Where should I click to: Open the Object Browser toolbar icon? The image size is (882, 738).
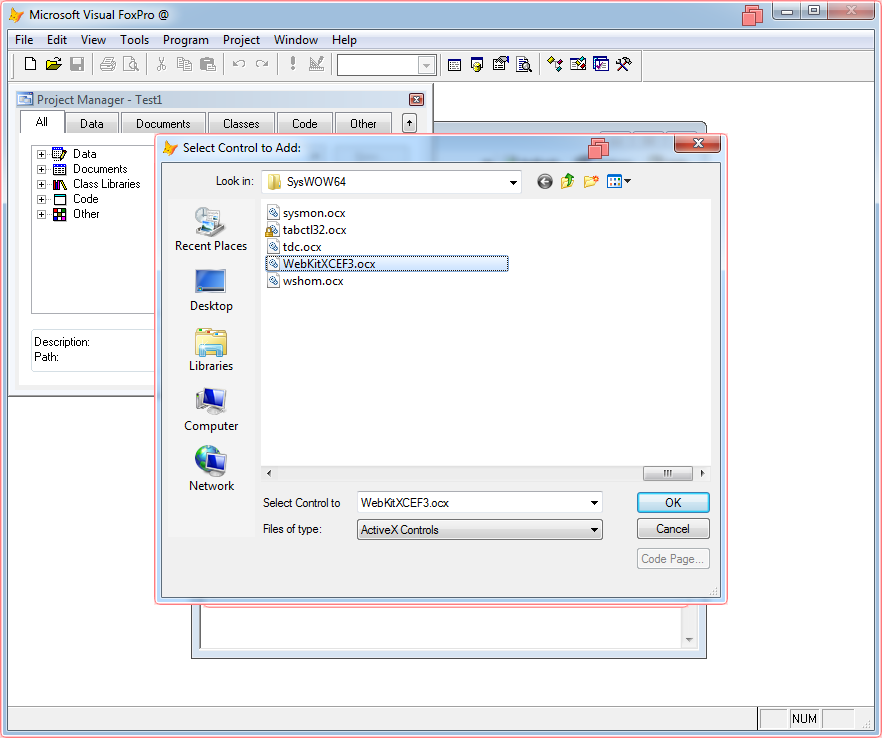[x=578, y=64]
